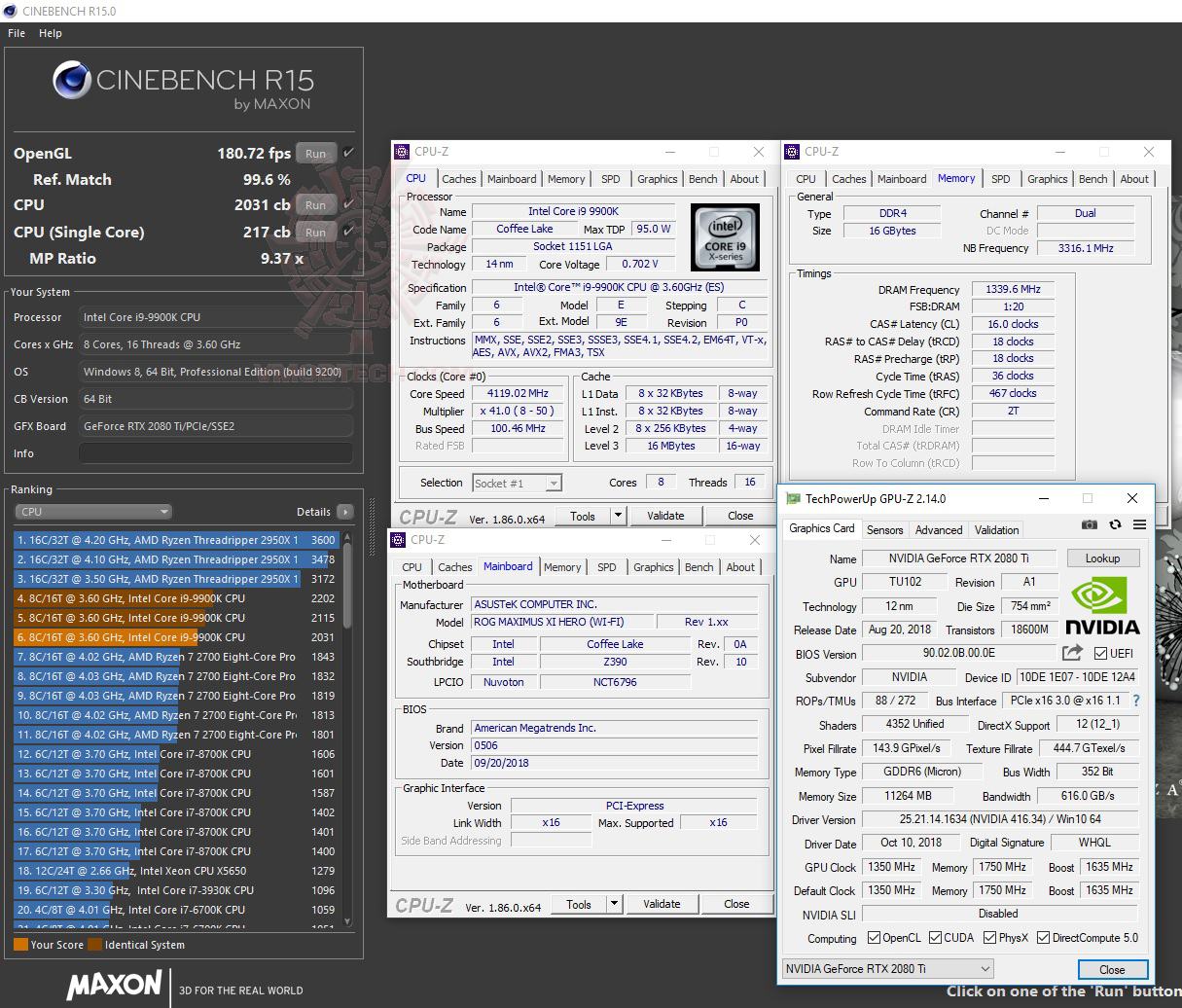Screen dimensions: 1182x1008
Task: Click the motherboard model ROG MAXIMUS XI HERO
Action: 562,622
